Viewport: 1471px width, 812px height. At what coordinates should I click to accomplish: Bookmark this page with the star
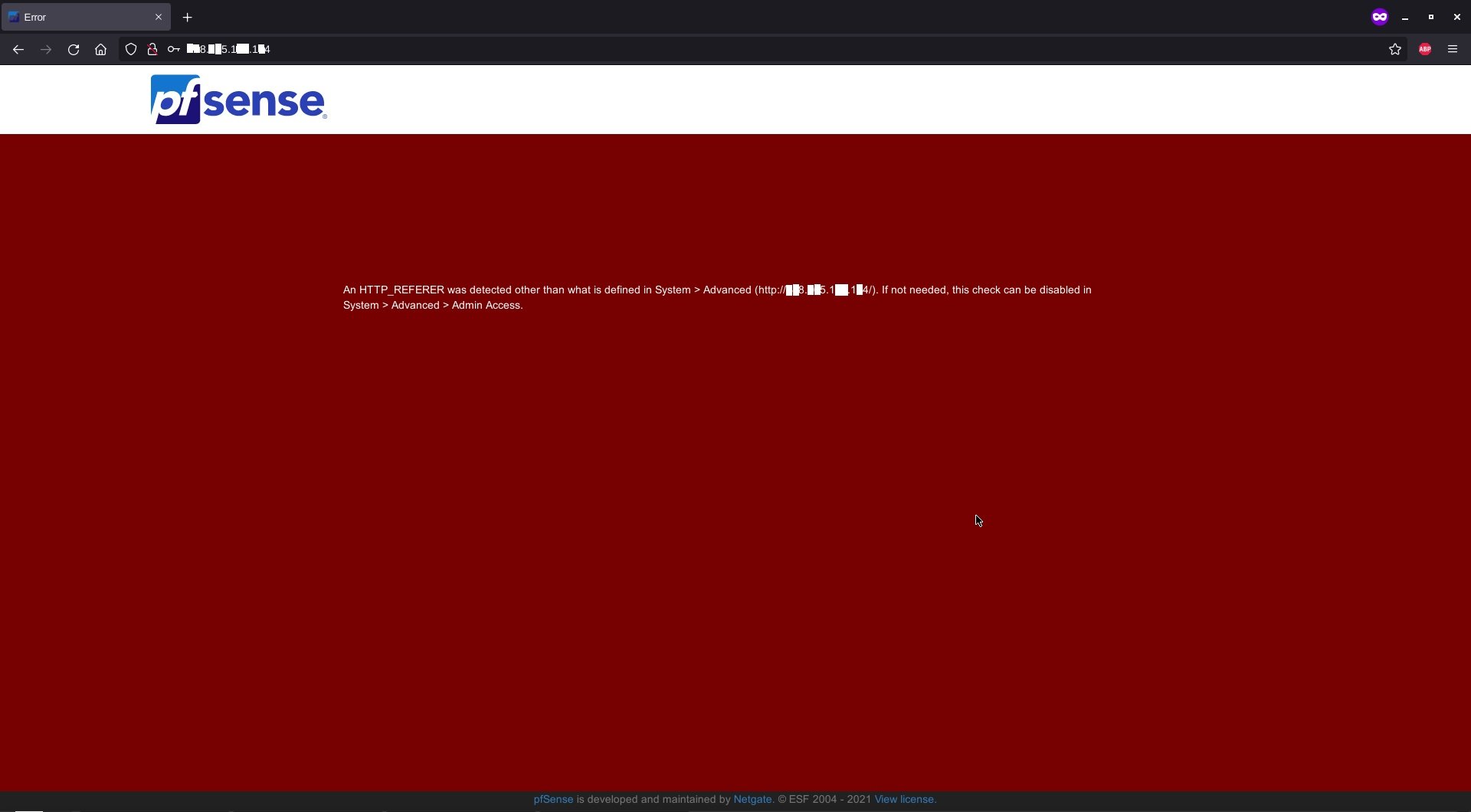[x=1395, y=50]
